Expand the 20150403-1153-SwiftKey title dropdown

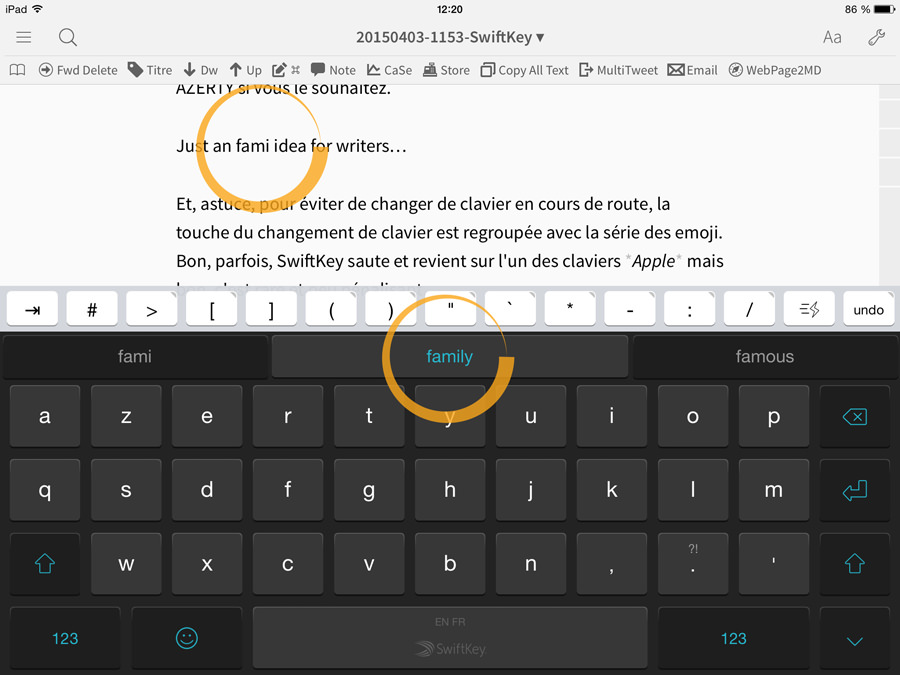point(450,37)
